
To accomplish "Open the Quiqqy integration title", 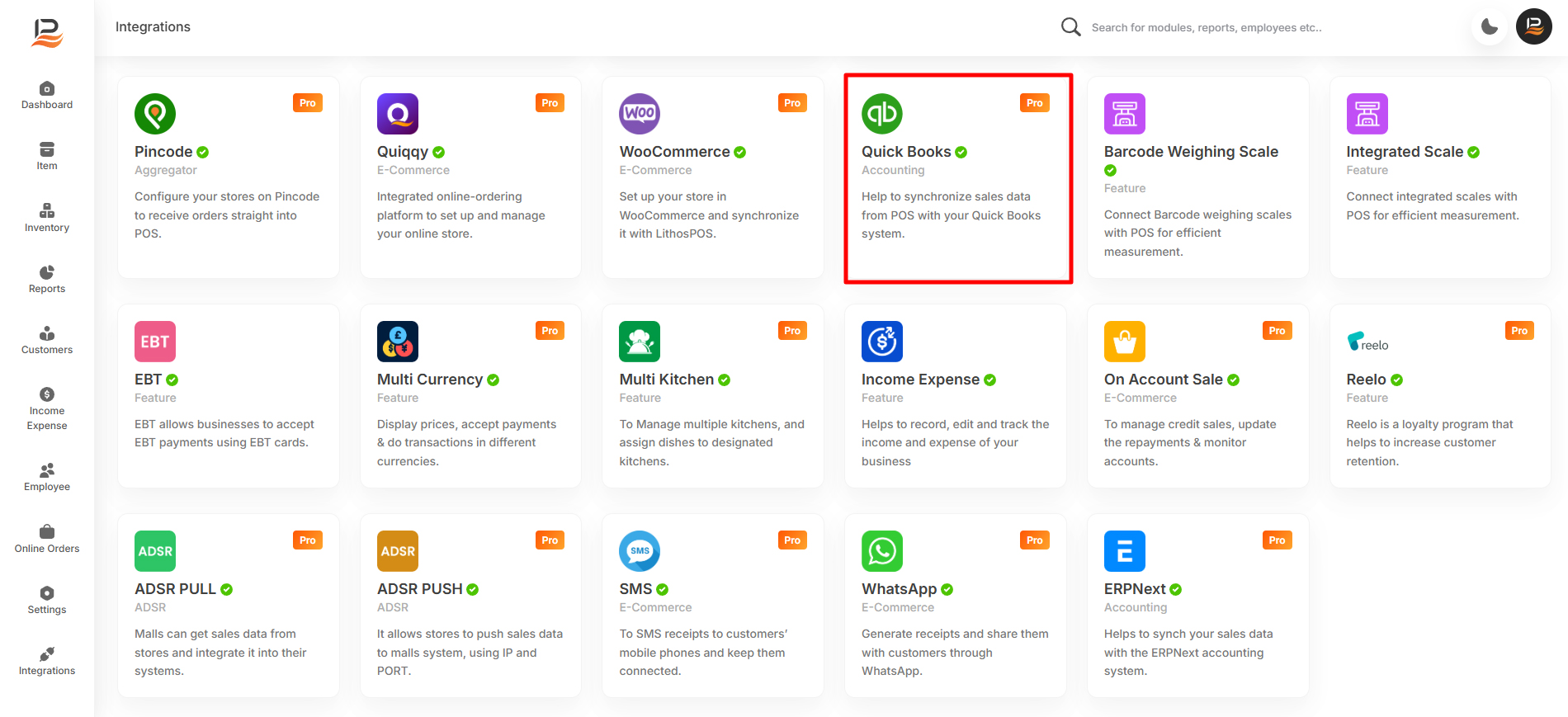I will click(x=403, y=152).
